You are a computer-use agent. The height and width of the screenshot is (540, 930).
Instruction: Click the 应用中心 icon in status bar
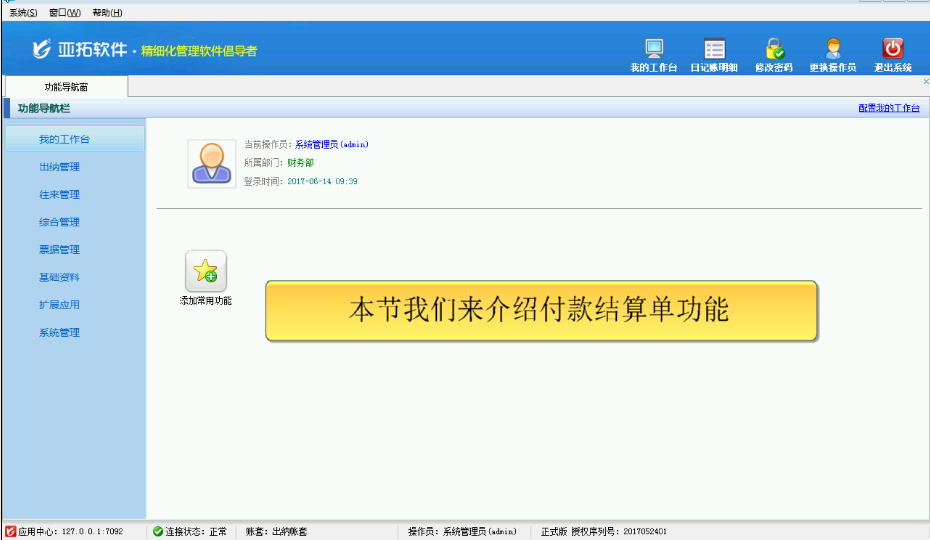click(10, 531)
